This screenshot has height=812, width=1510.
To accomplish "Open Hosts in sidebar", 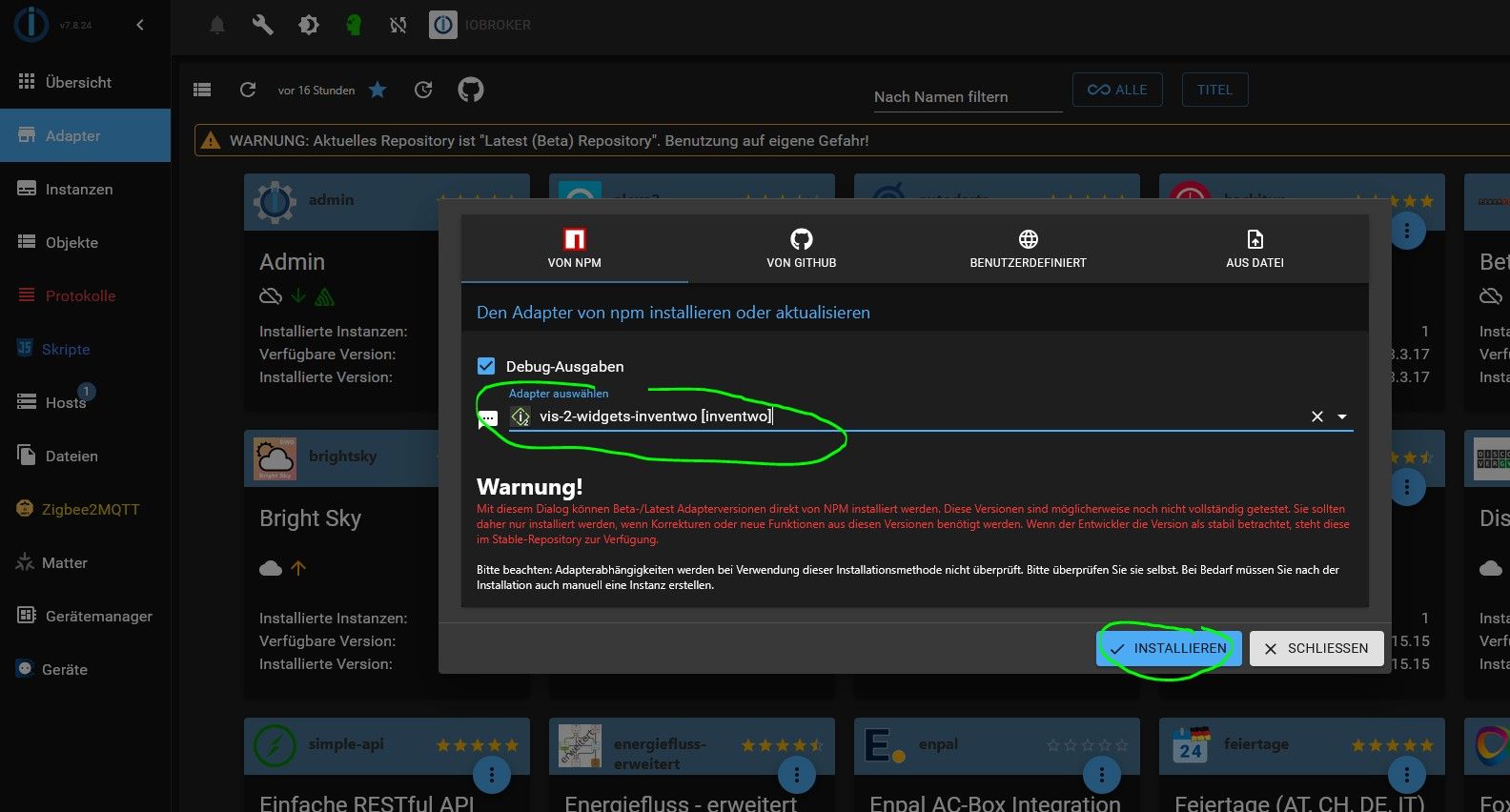I will [x=85, y=402].
